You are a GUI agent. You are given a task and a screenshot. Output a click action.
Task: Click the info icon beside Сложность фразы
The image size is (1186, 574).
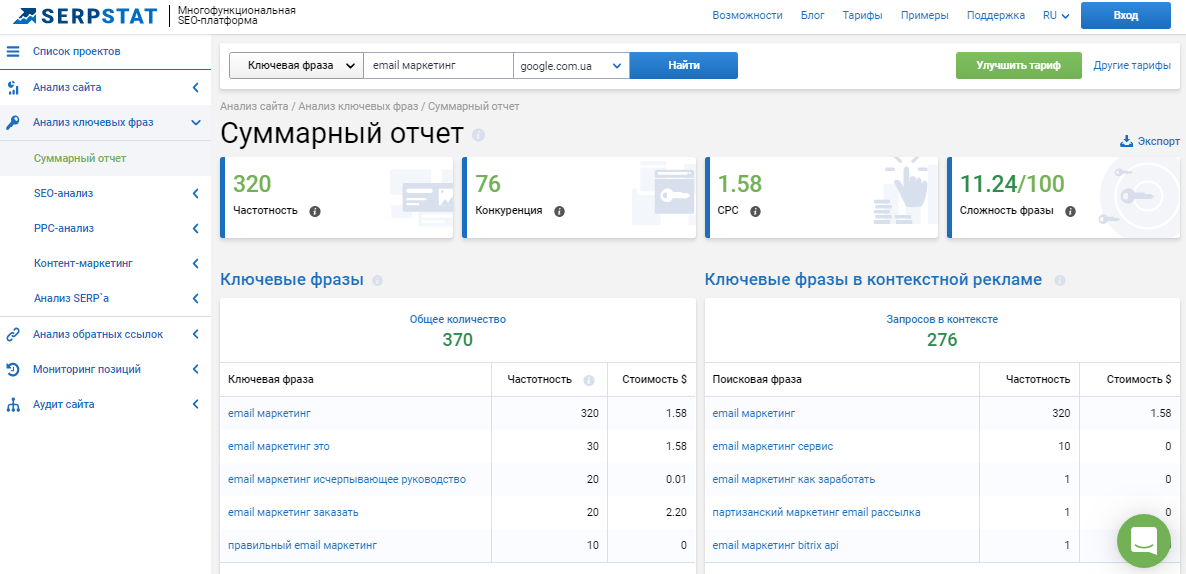click(1070, 211)
